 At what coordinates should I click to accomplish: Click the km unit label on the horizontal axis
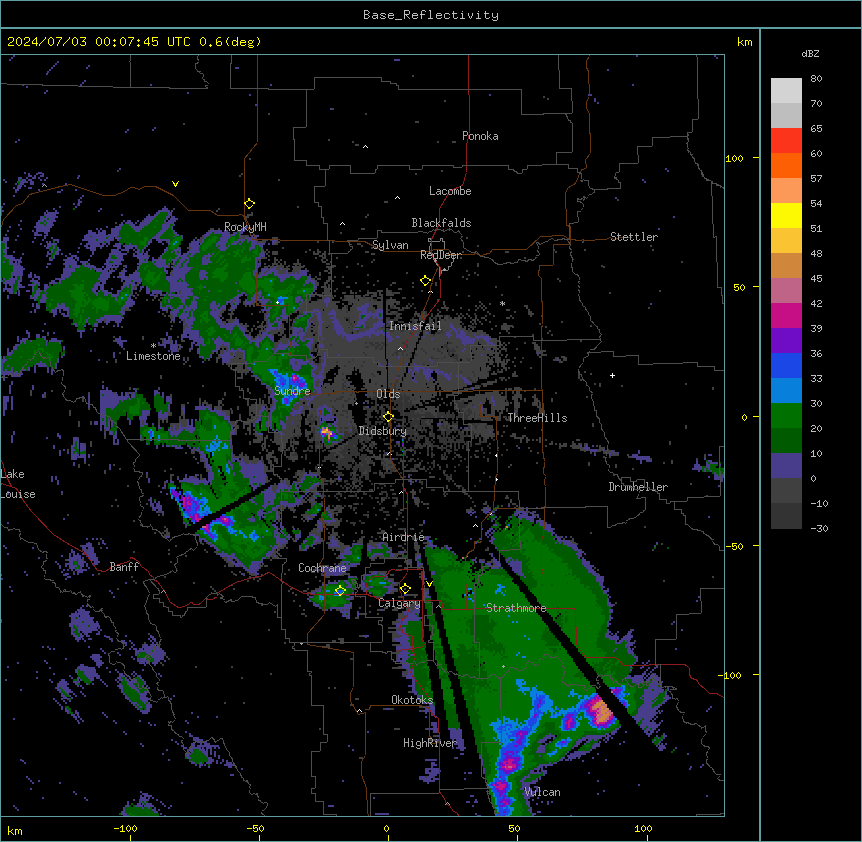(15, 830)
